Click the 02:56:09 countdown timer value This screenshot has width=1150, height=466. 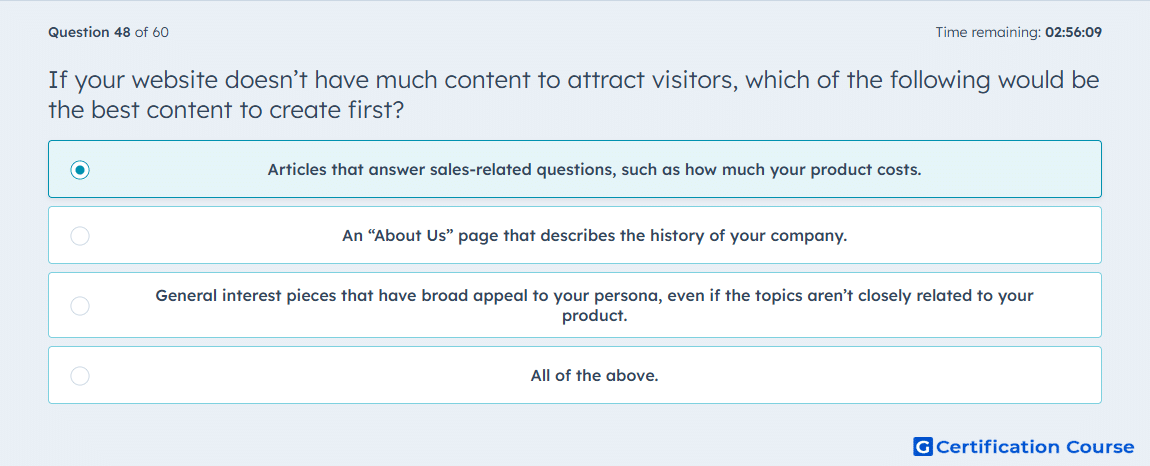point(1074,32)
